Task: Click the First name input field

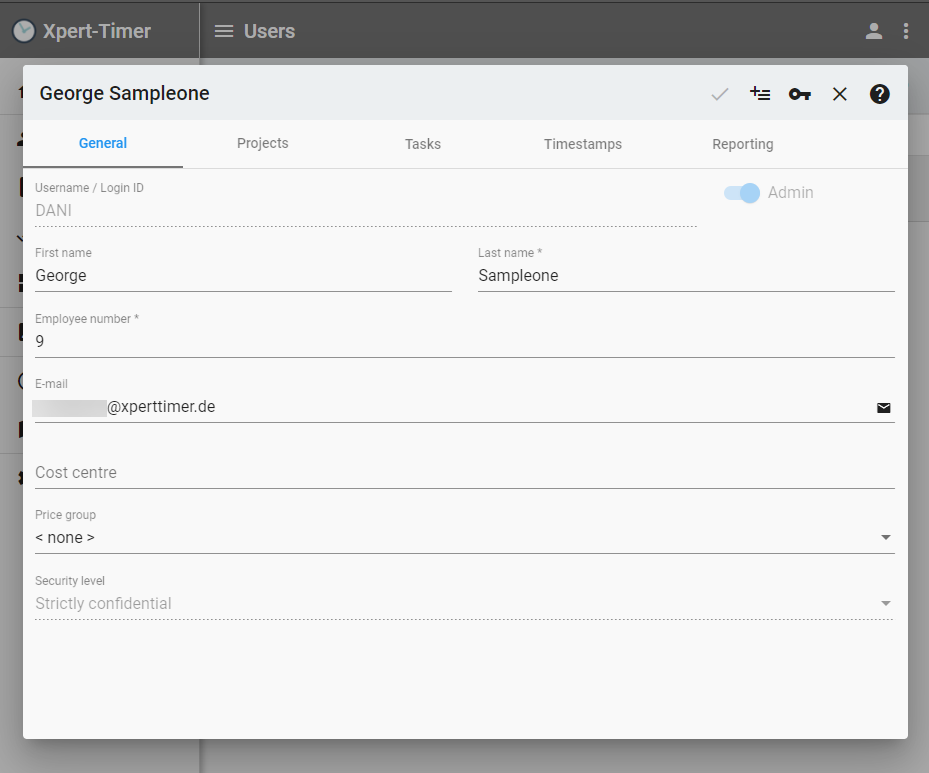Action: pyautogui.click(x=243, y=276)
